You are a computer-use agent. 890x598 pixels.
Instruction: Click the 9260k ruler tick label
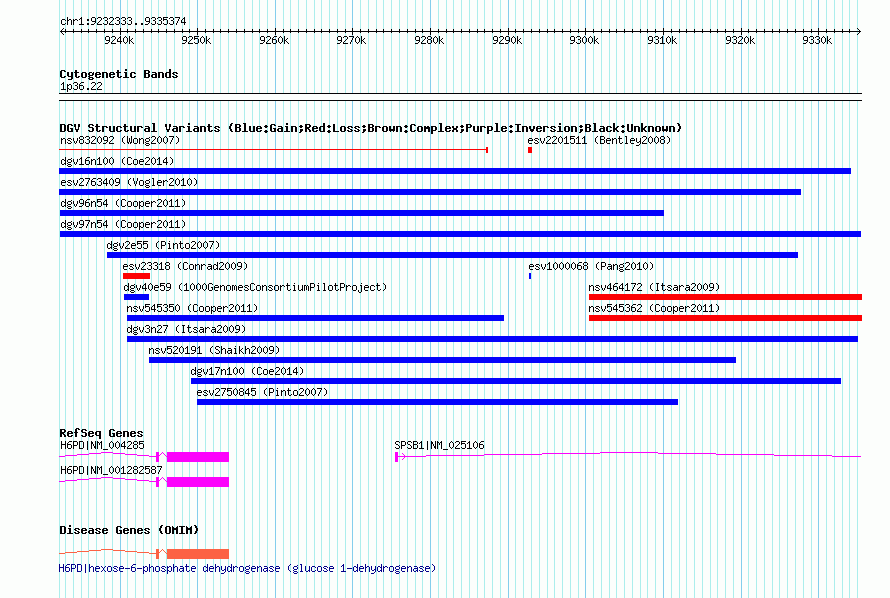click(x=274, y=40)
